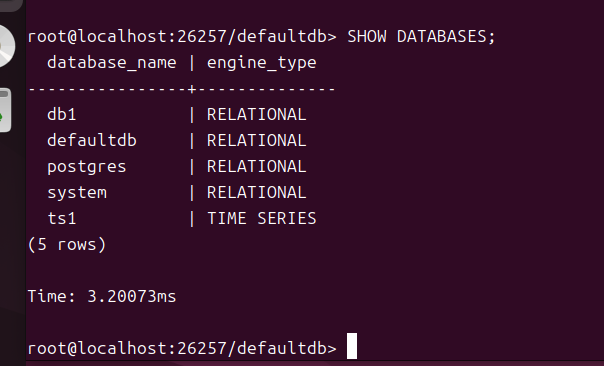The height and width of the screenshot is (366, 604).
Task: Click RELATIONAL in the postgres row
Action: click(x=257, y=166)
